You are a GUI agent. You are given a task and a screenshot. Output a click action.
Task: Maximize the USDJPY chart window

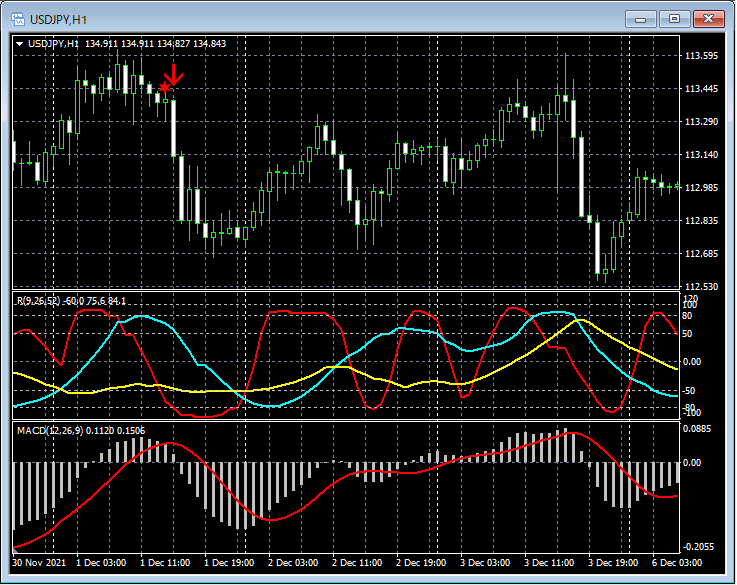coord(675,19)
